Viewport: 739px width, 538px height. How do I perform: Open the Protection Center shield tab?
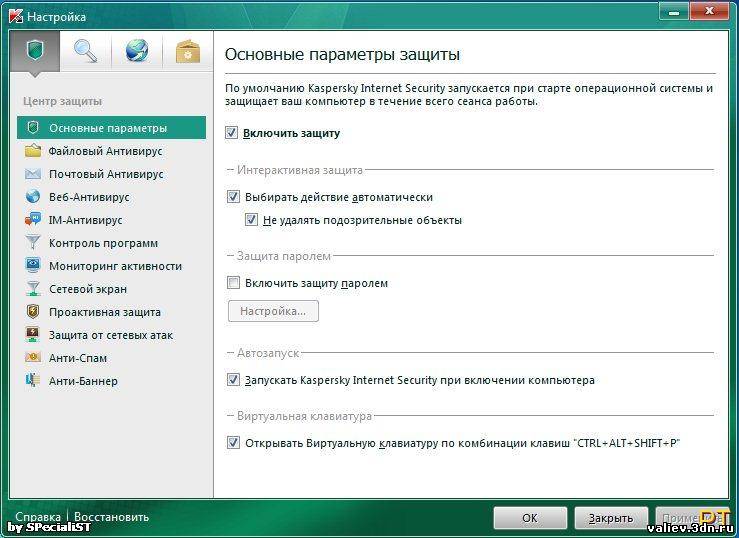click(35, 51)
